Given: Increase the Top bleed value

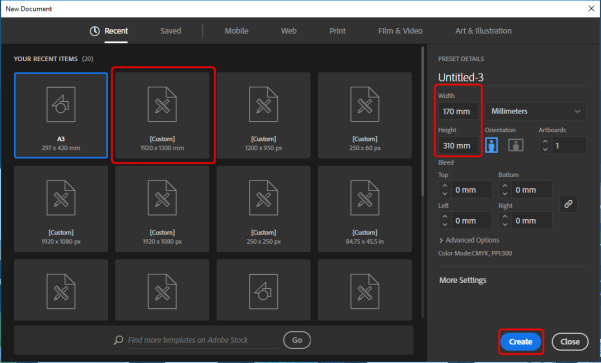Looking at the screenshot, I should (445, 186).
